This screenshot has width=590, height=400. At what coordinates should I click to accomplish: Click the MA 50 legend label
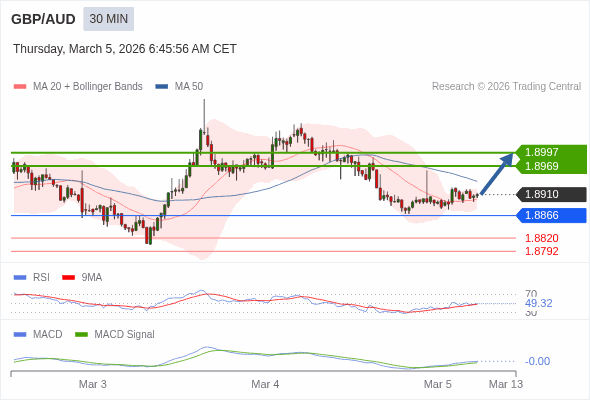189,87
